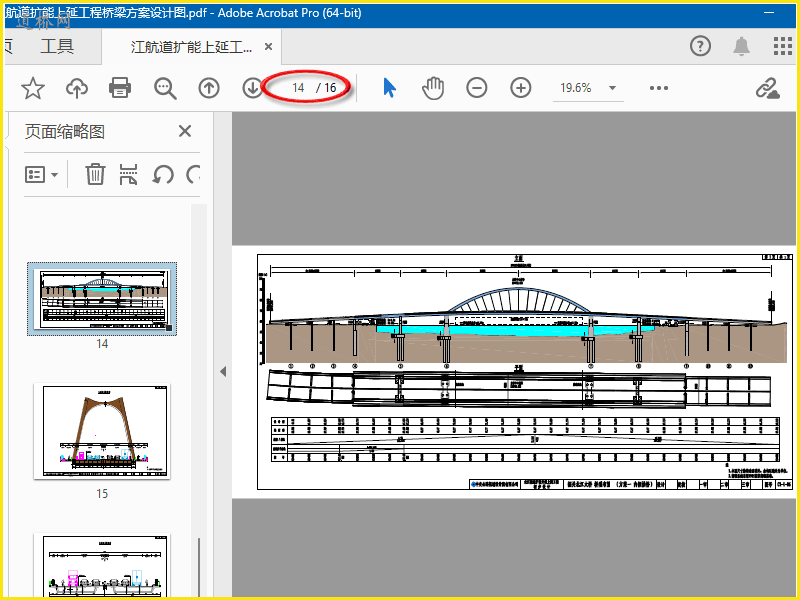This screenshot has width=800, height=600.
Task: Collapse the navigation pane with the left arrow
Action: 223,371
